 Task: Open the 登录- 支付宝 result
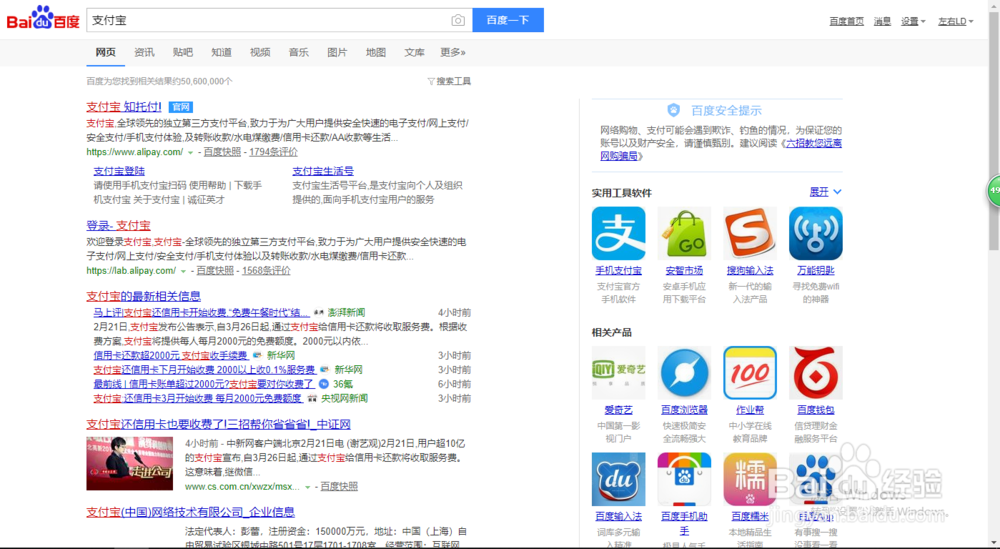(x=119, y=225)
